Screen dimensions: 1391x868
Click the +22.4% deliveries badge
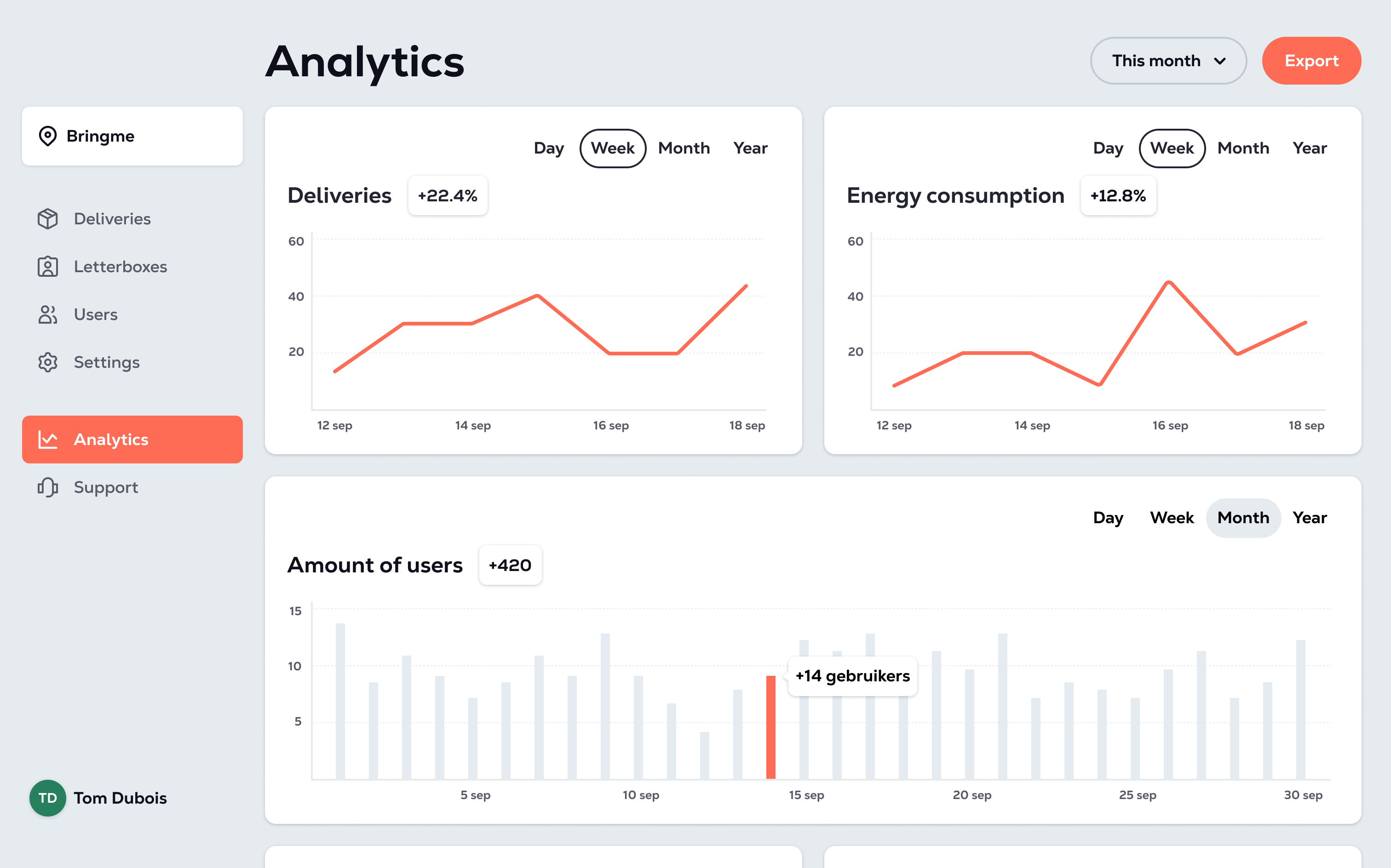pyautogui.click(x=448, y=196)
